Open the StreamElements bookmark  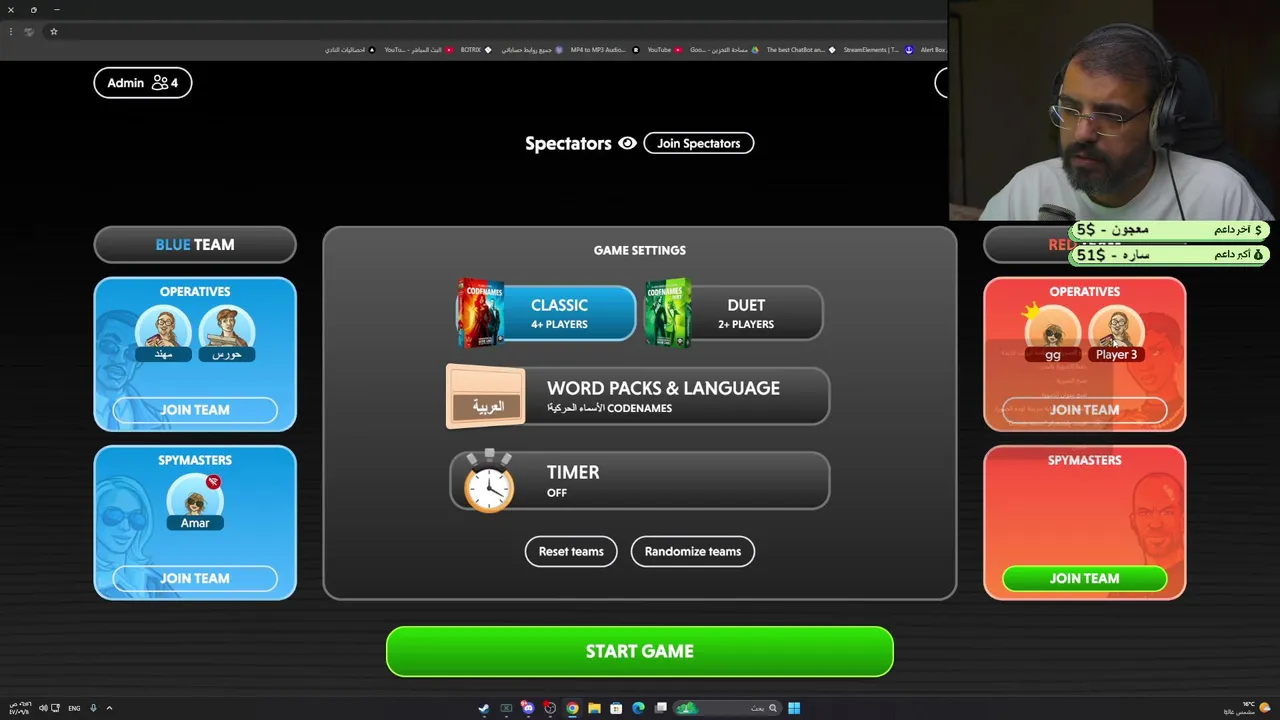(x=876, y=49)
